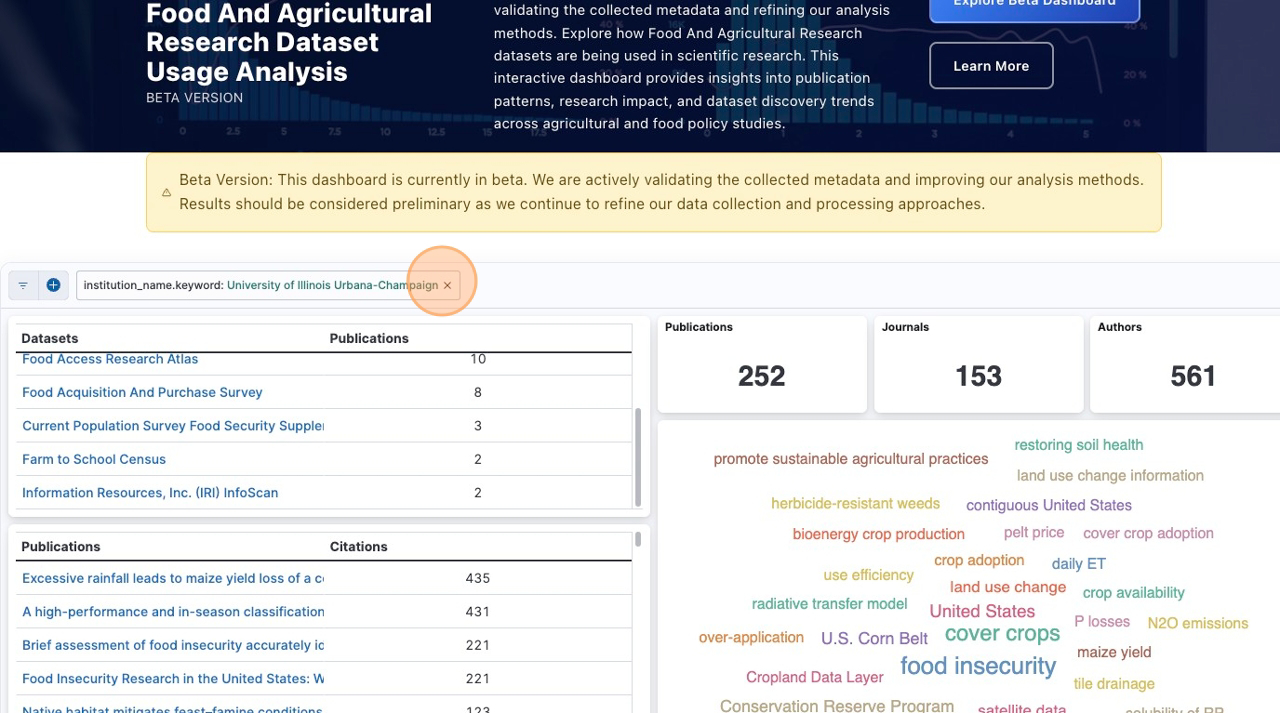Open Food Access Research Atlas dataset
The width and height of the screenshot is (1280, 713).
coord(110,359)
